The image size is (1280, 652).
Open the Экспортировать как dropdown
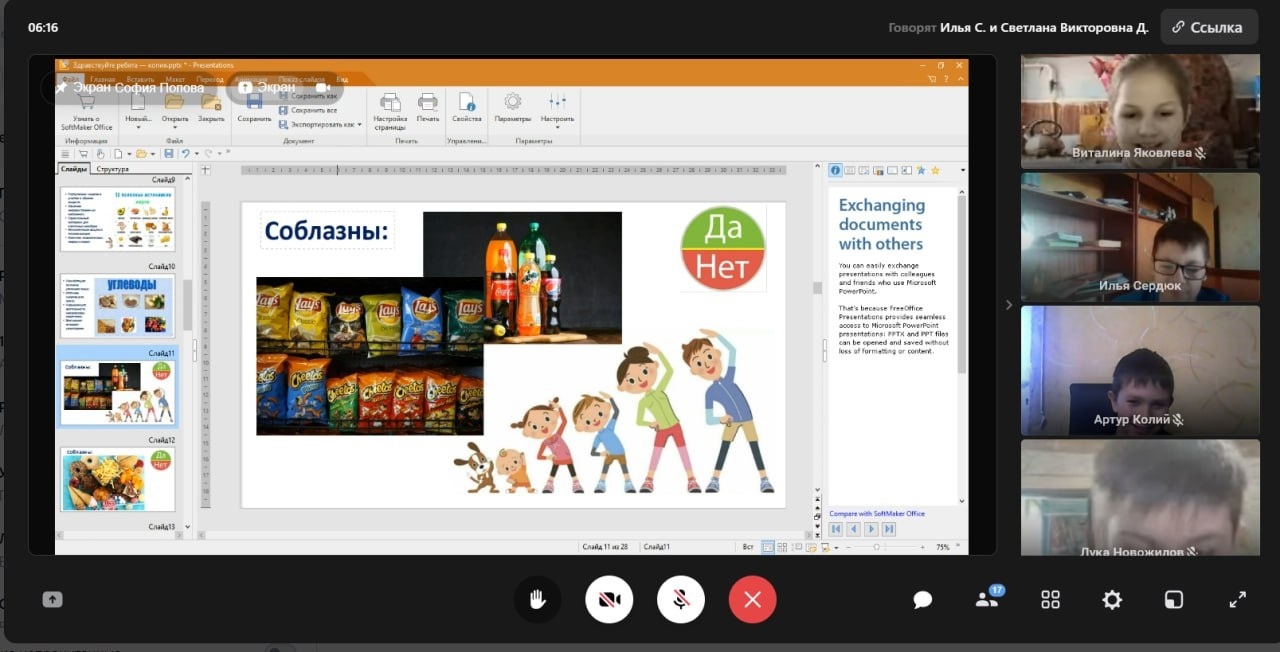[319, 125]
